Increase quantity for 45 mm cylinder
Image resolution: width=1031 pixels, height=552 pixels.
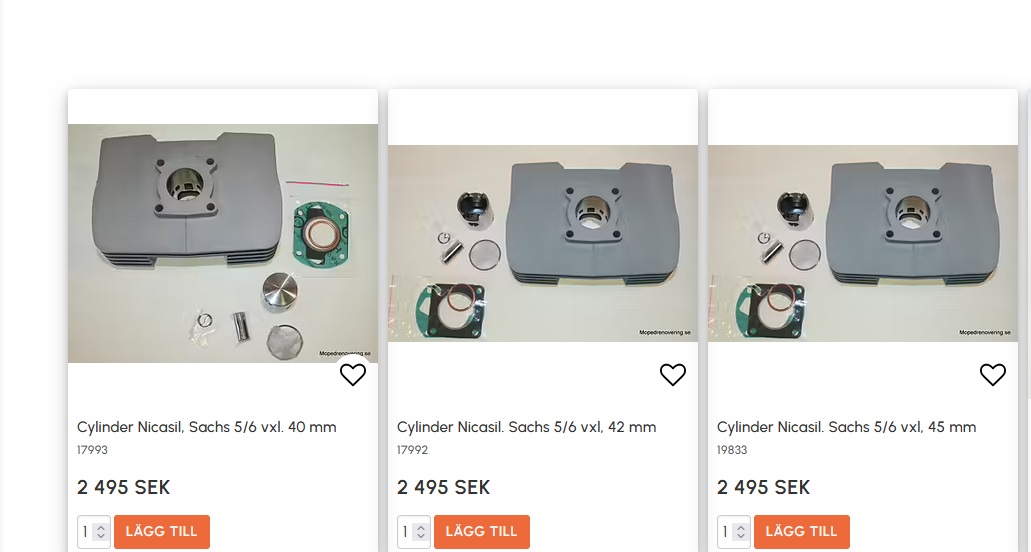741,528
